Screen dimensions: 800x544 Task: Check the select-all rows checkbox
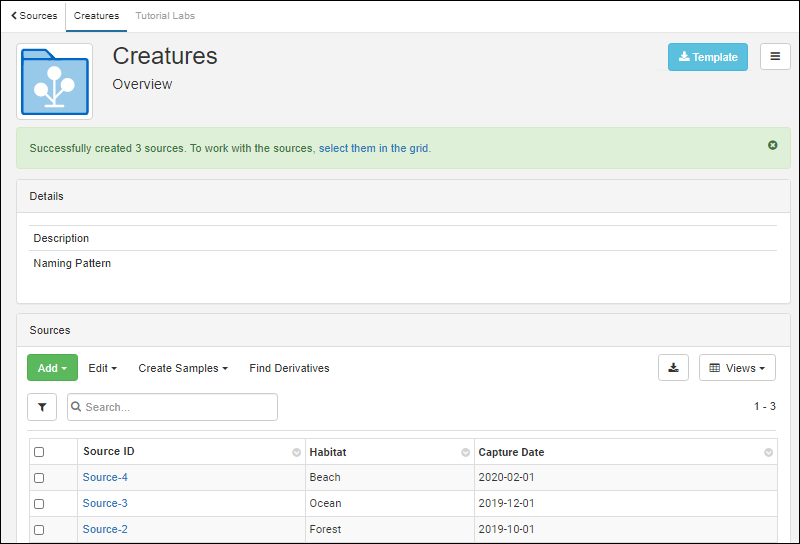39,452
